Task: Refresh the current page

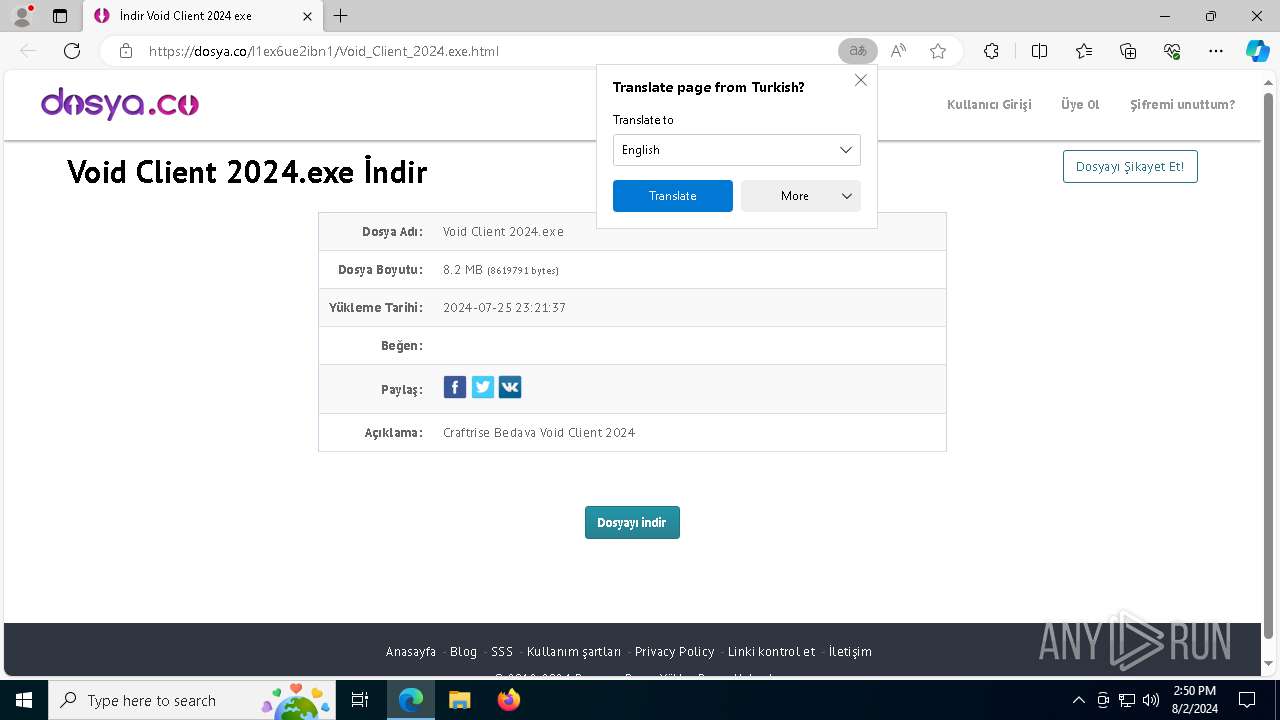Action: (72, 51)
